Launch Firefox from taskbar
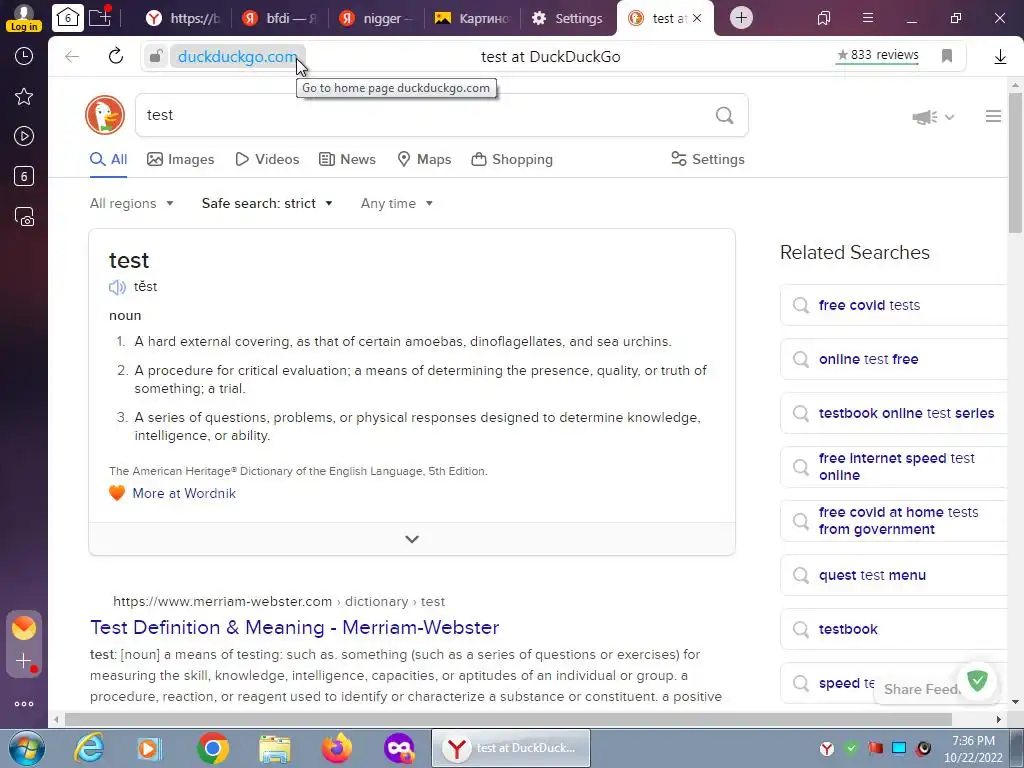 coord(337,748)
